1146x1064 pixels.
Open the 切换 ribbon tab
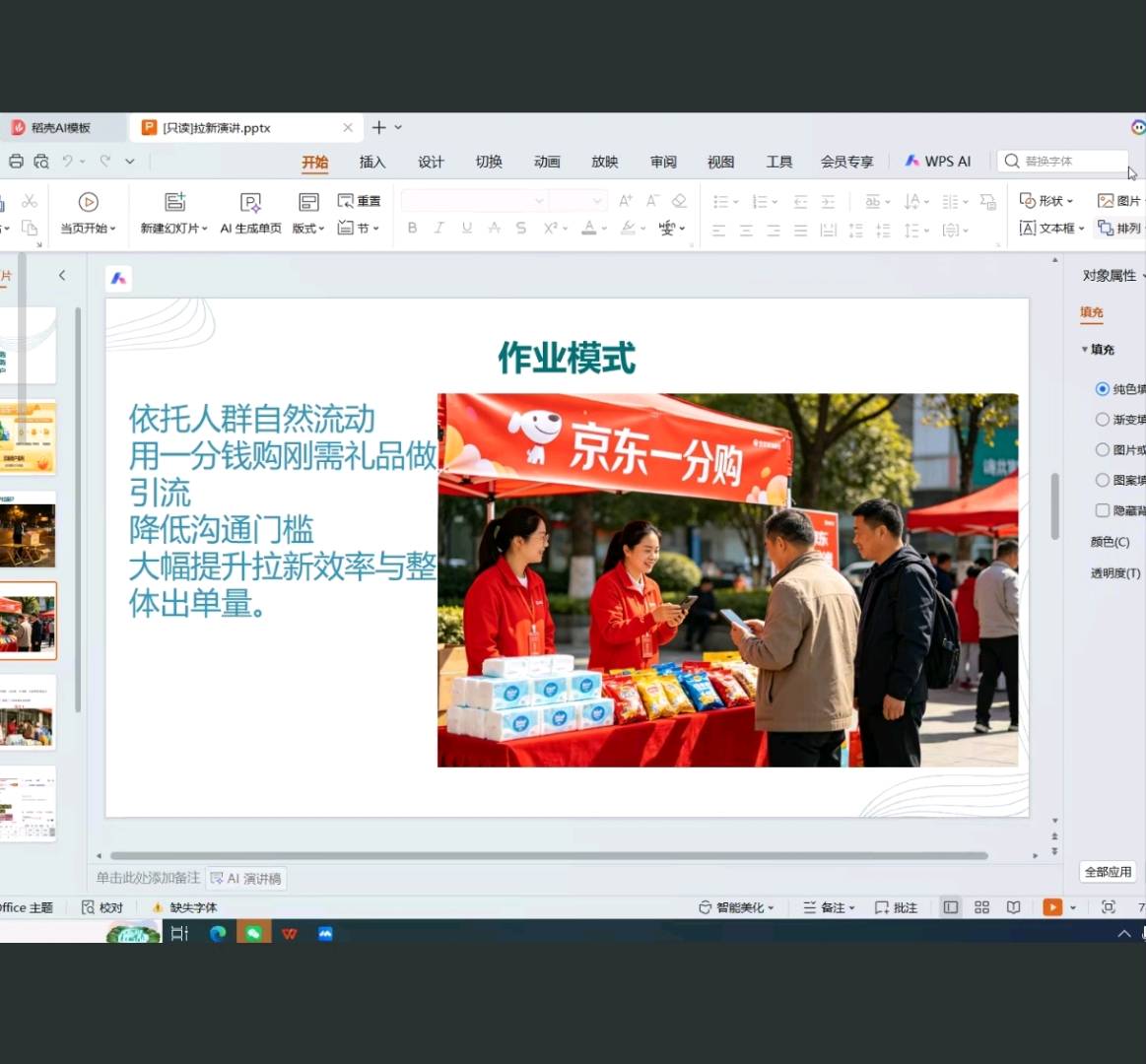point(489,162)
